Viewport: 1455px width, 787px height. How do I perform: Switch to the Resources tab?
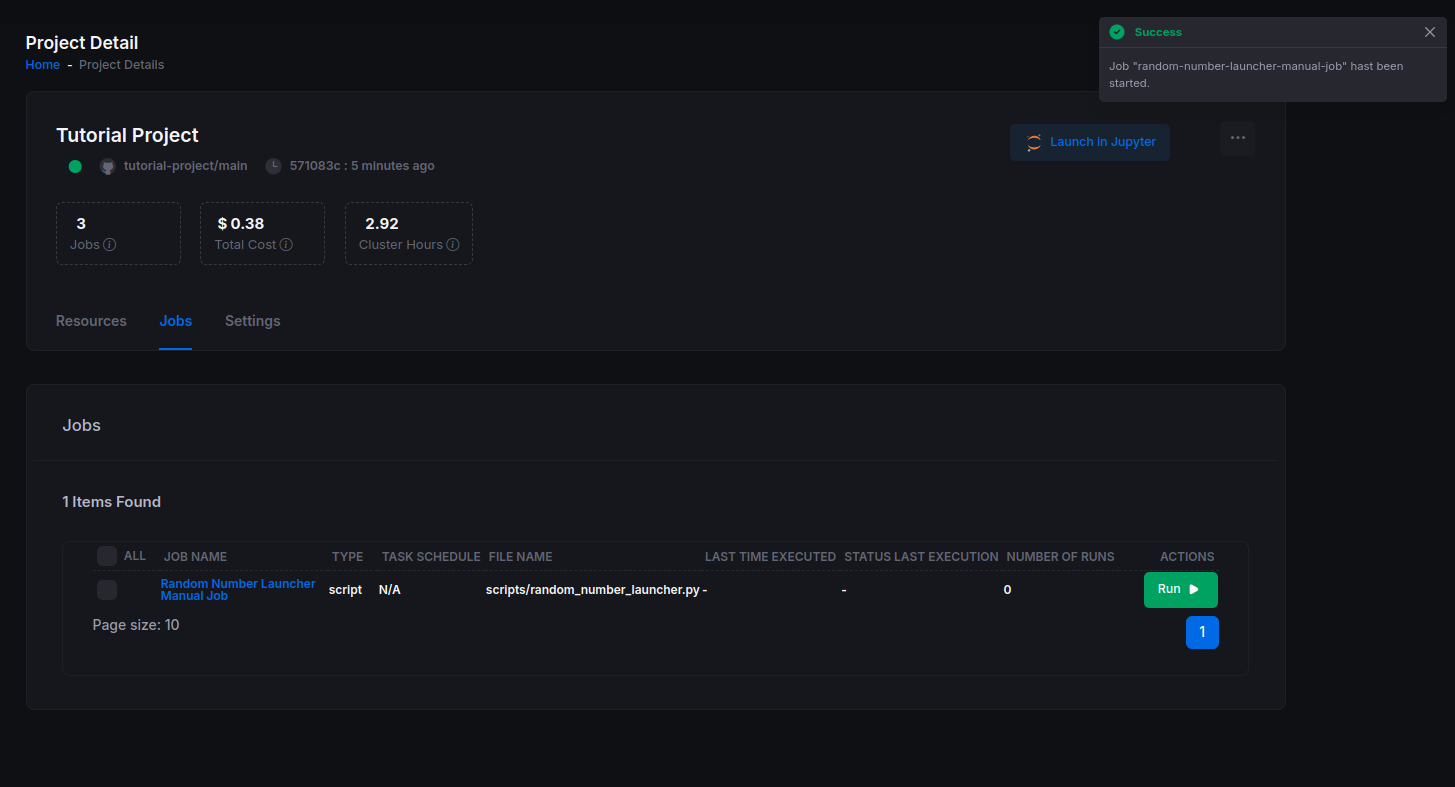click(x=91, y=321)
